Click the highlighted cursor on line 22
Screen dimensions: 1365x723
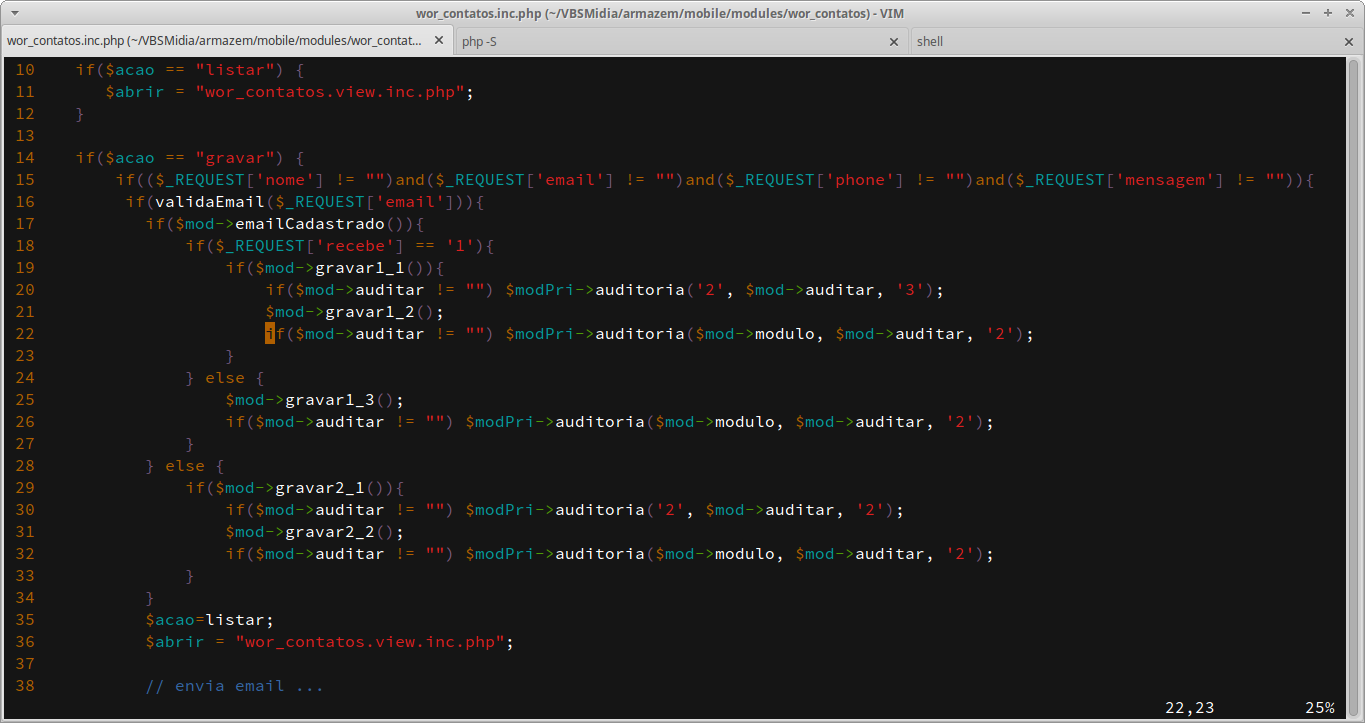click(x=270, y=334)
